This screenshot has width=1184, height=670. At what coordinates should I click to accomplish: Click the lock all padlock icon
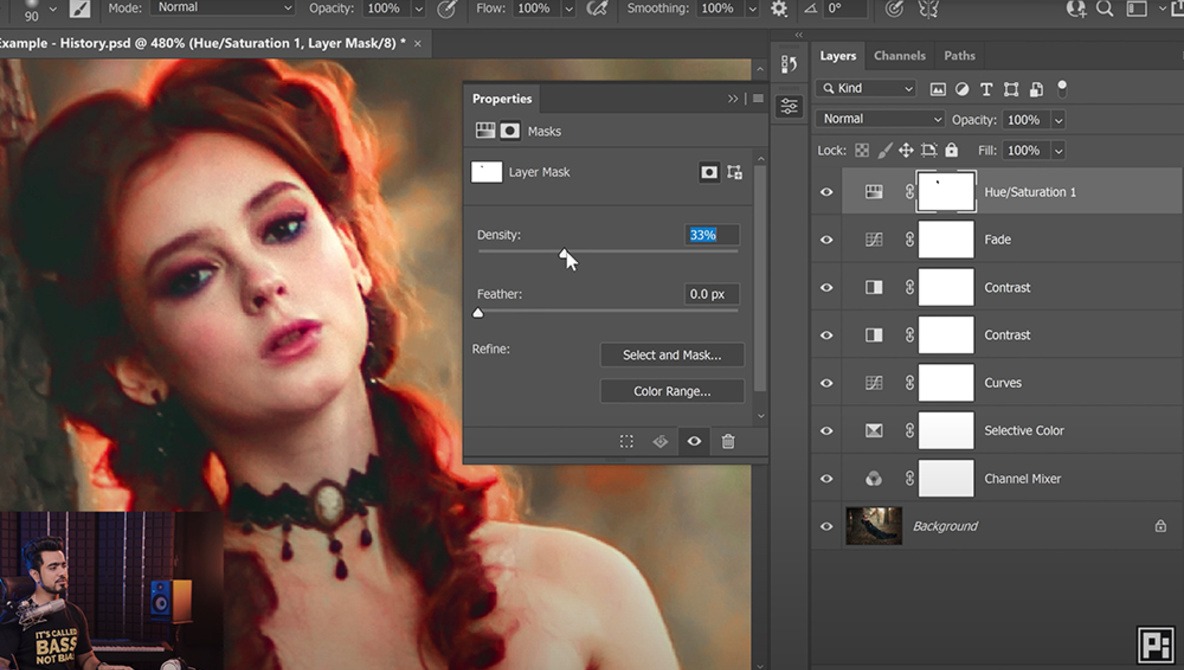[952, 150]
